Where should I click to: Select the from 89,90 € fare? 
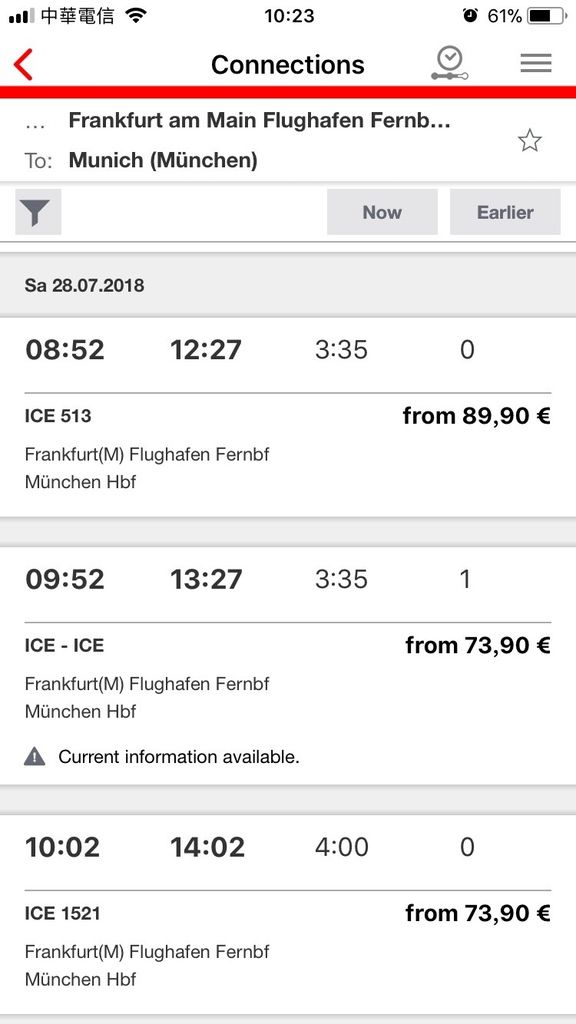[477, 415]
